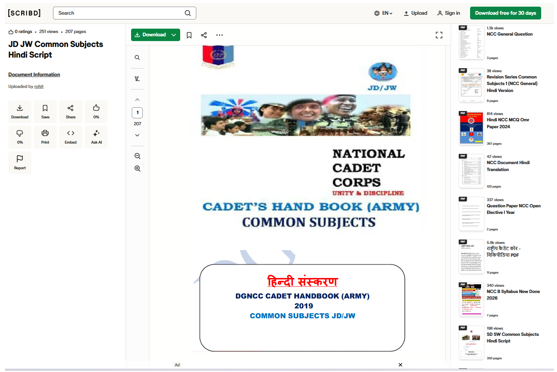Click thumbnail of NCC B Syllabus document
The height and width of the screenshot is (372, 557).
[471, 300]
